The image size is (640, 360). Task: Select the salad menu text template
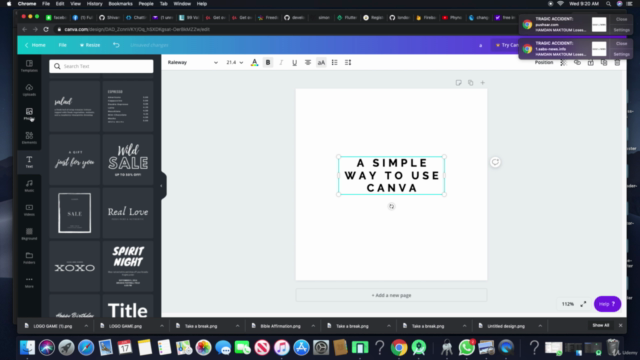(x=75, y=106)
